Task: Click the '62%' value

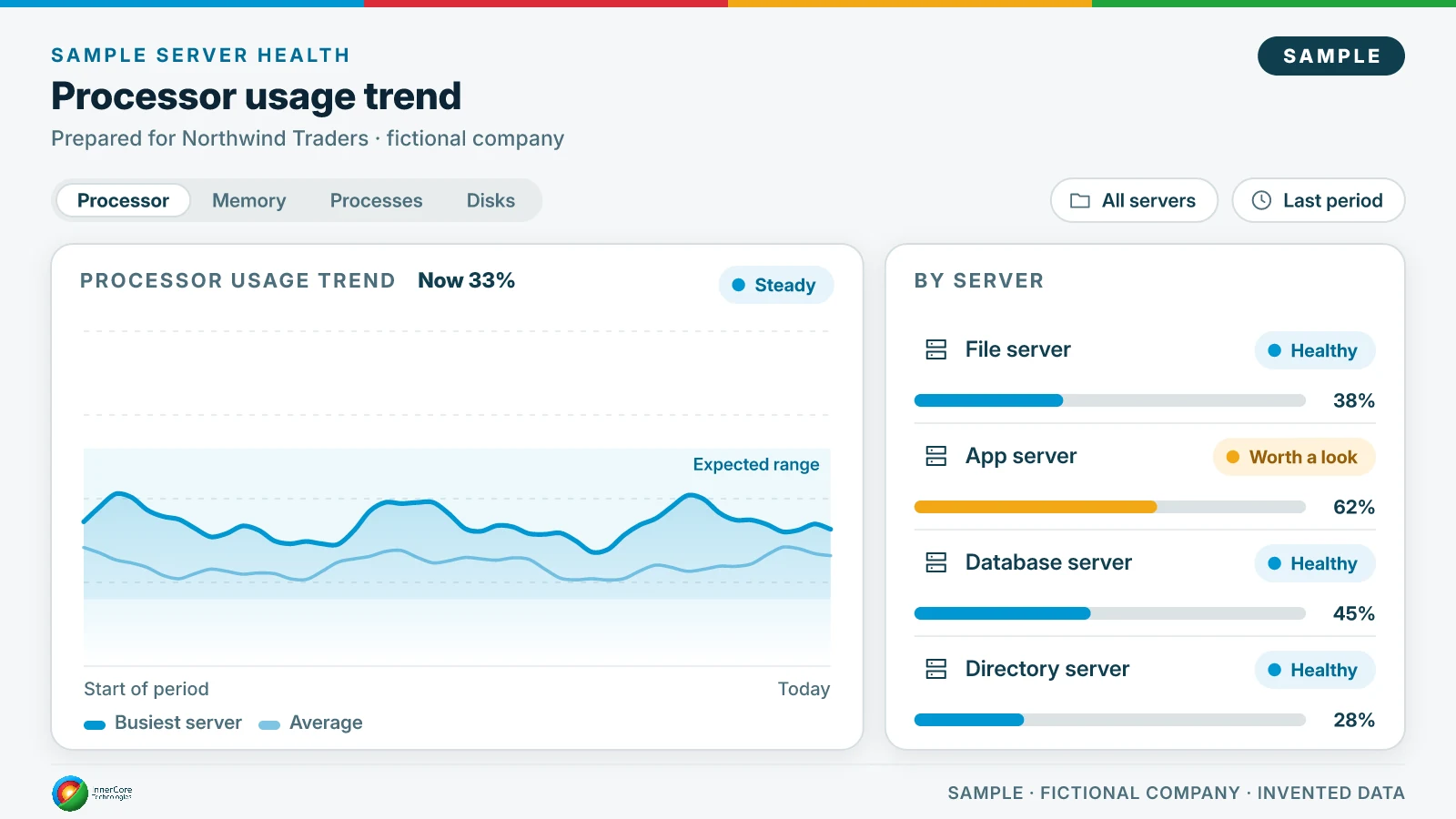Action: (x=1354, y=507)
